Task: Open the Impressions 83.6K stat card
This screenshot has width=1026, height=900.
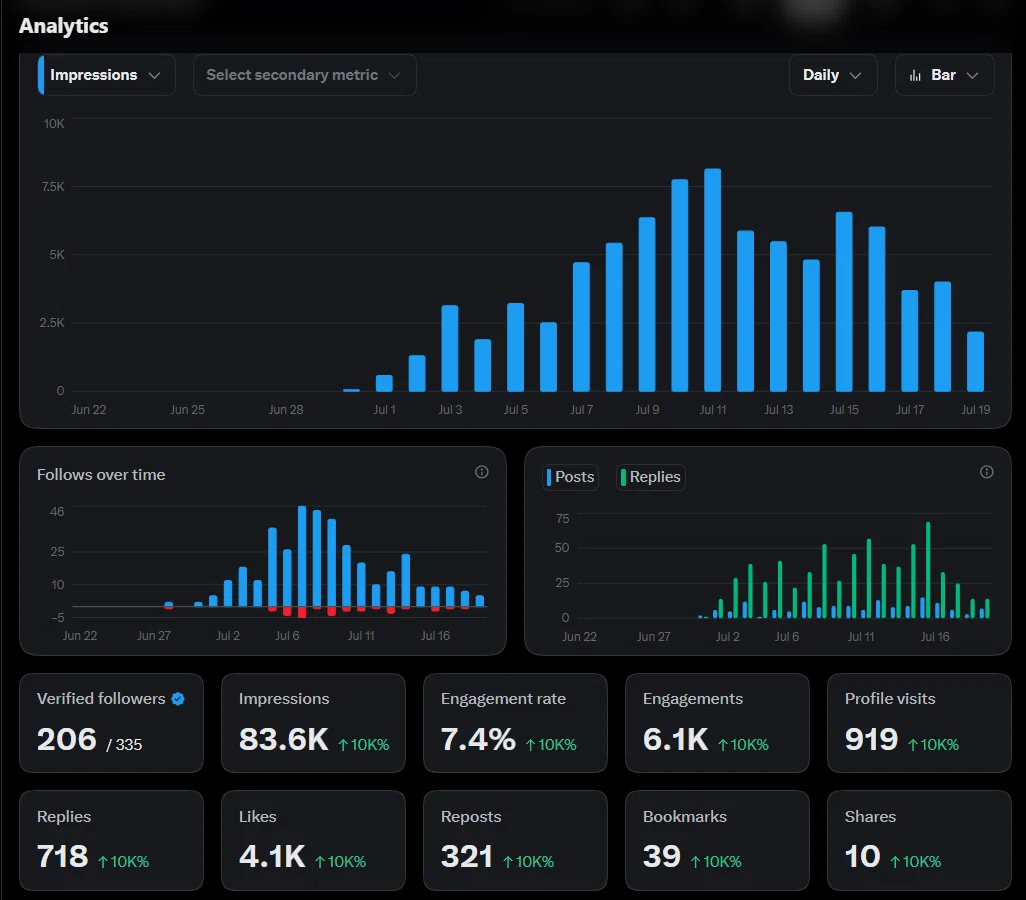Action: point(313,723)
